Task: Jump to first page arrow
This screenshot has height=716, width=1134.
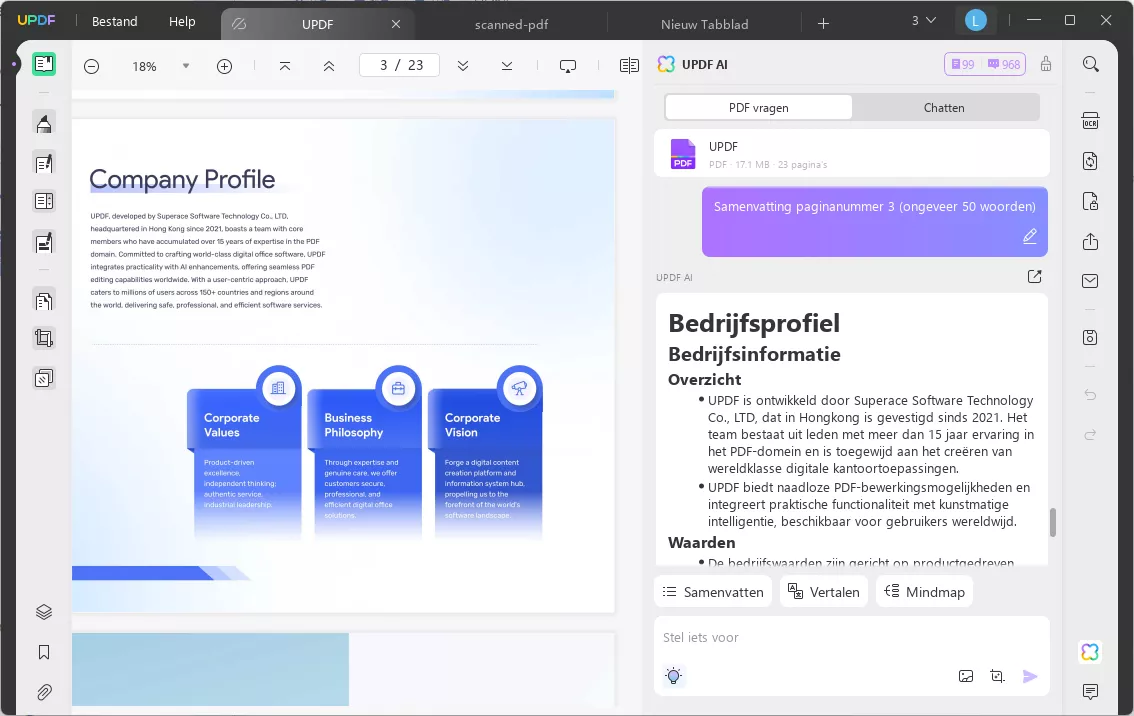Action: [285, 66]
